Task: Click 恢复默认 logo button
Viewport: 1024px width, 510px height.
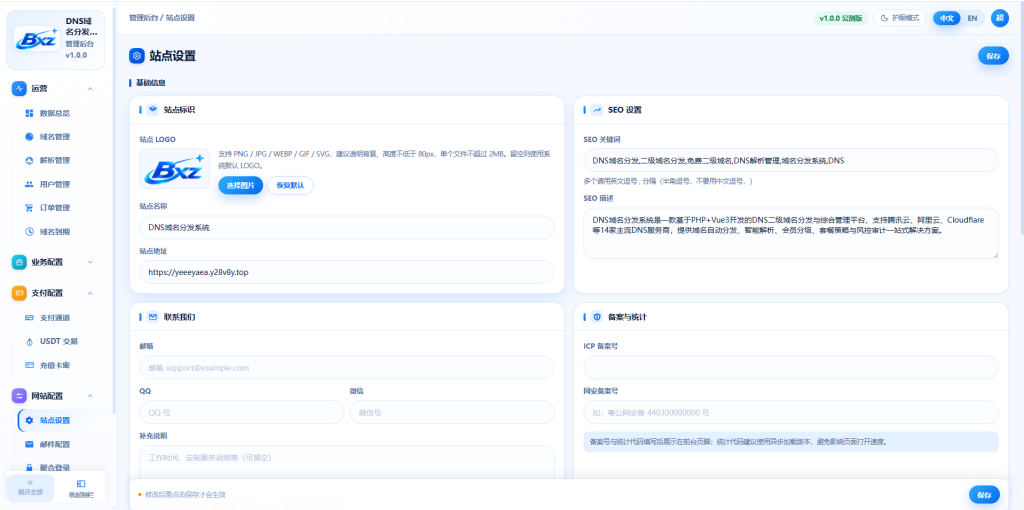Action: 290,185
